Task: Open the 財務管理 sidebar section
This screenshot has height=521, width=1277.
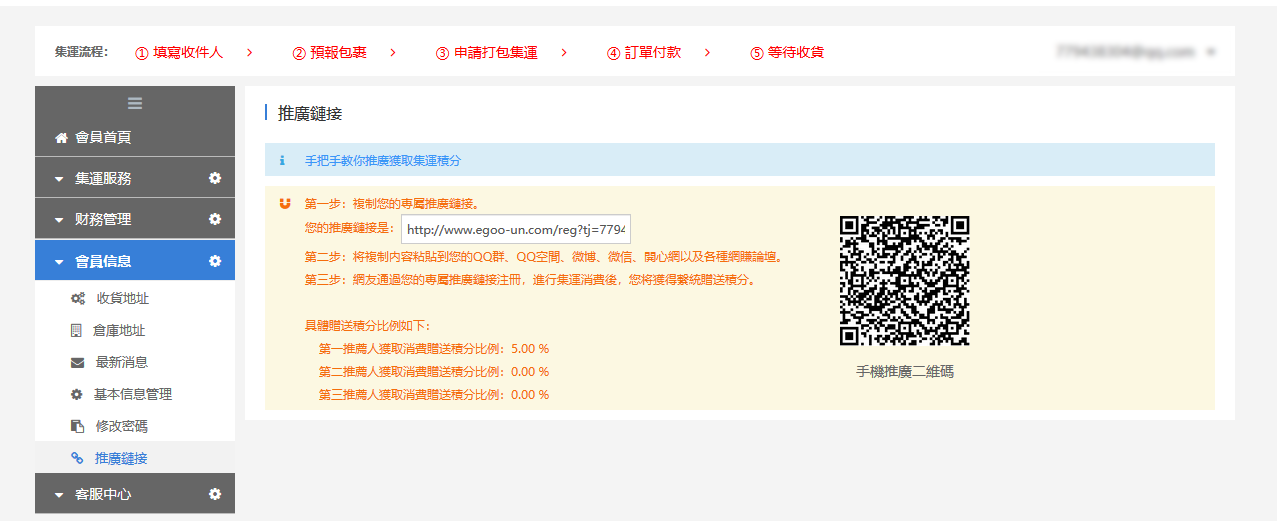Action: tap(135, 219)
